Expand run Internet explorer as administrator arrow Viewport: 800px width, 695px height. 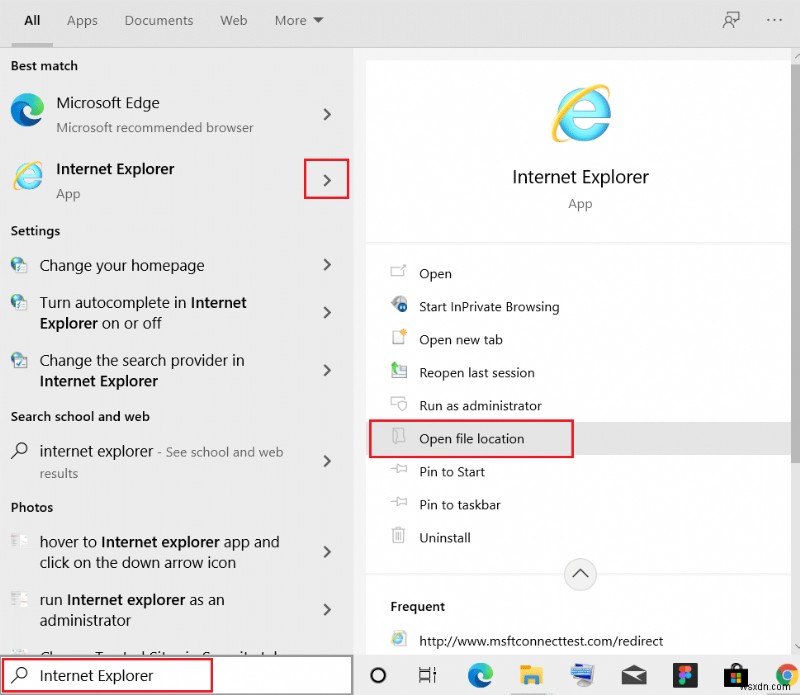(x=328, y=609)
